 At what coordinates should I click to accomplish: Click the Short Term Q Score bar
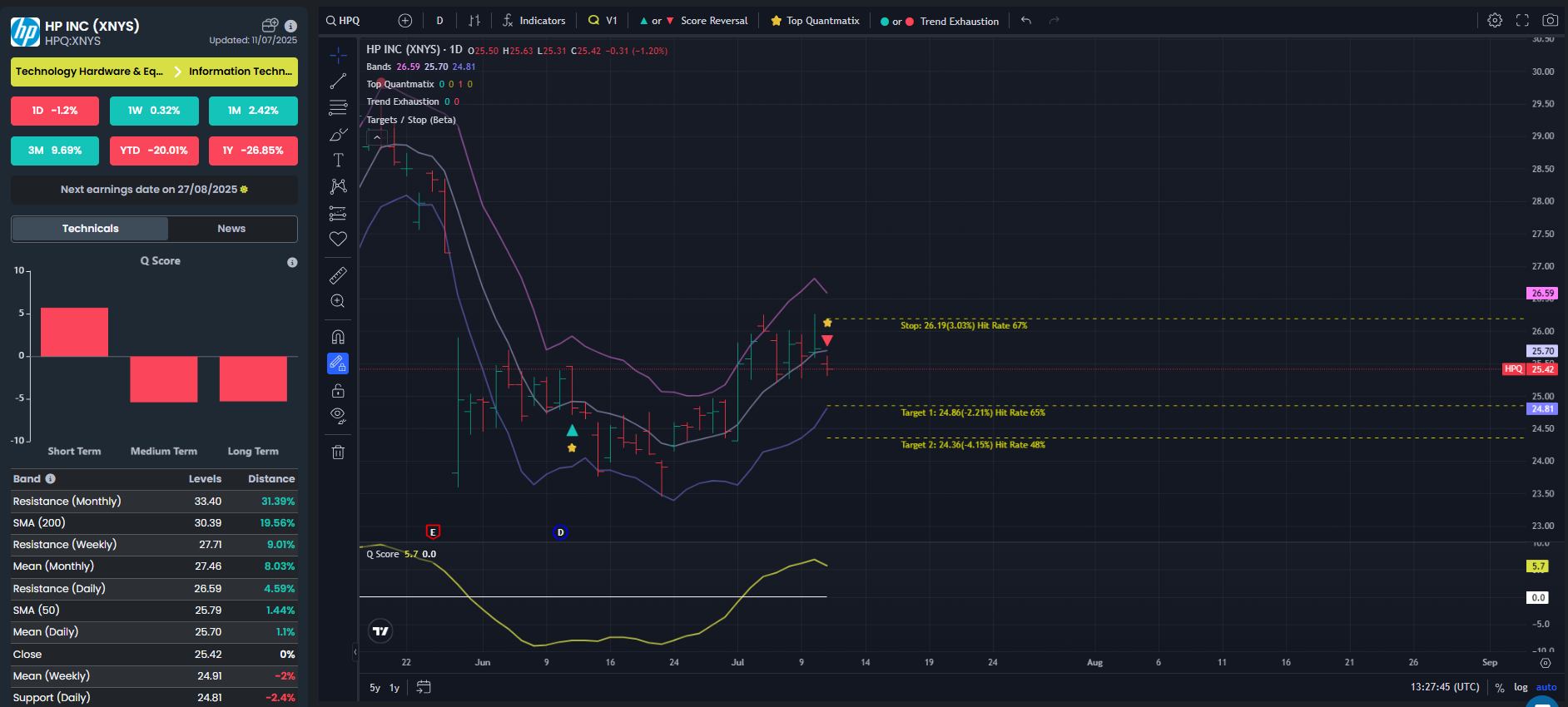pos(74,332)
